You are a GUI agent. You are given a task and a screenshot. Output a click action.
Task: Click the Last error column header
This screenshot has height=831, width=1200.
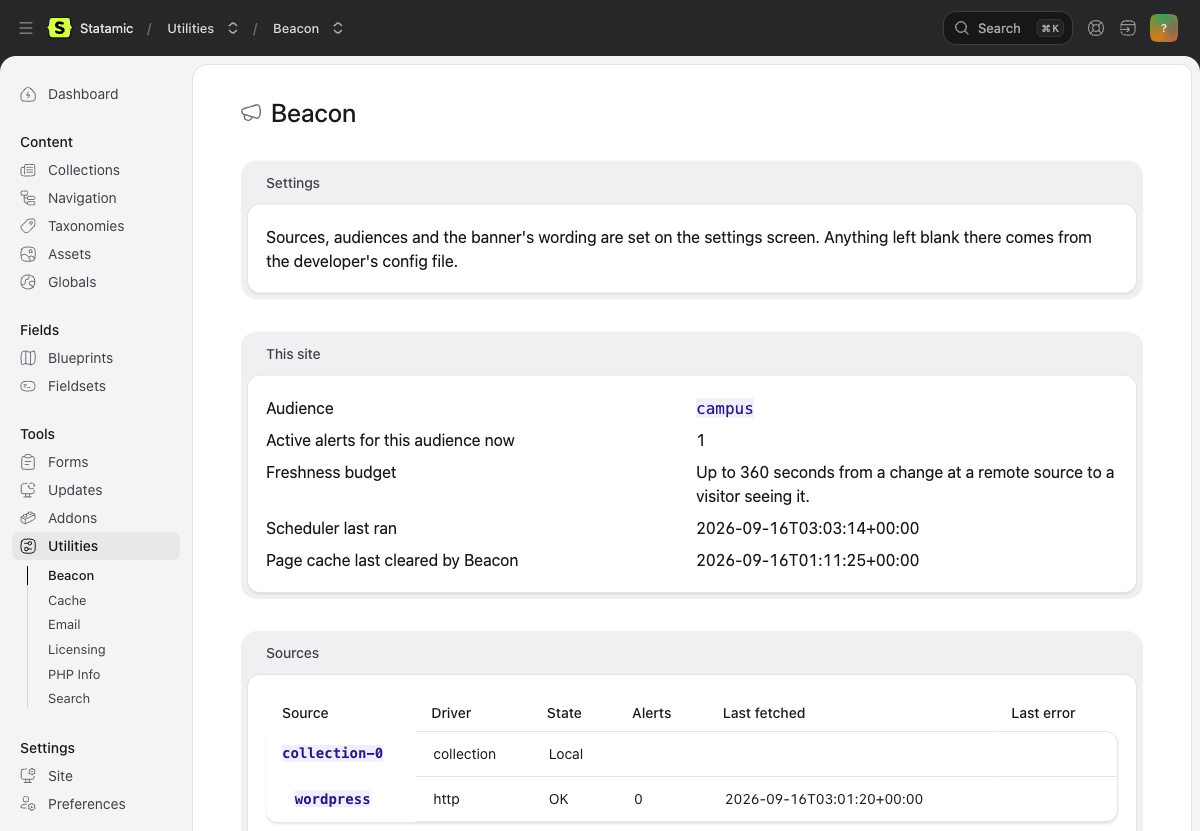[1043, 713]
